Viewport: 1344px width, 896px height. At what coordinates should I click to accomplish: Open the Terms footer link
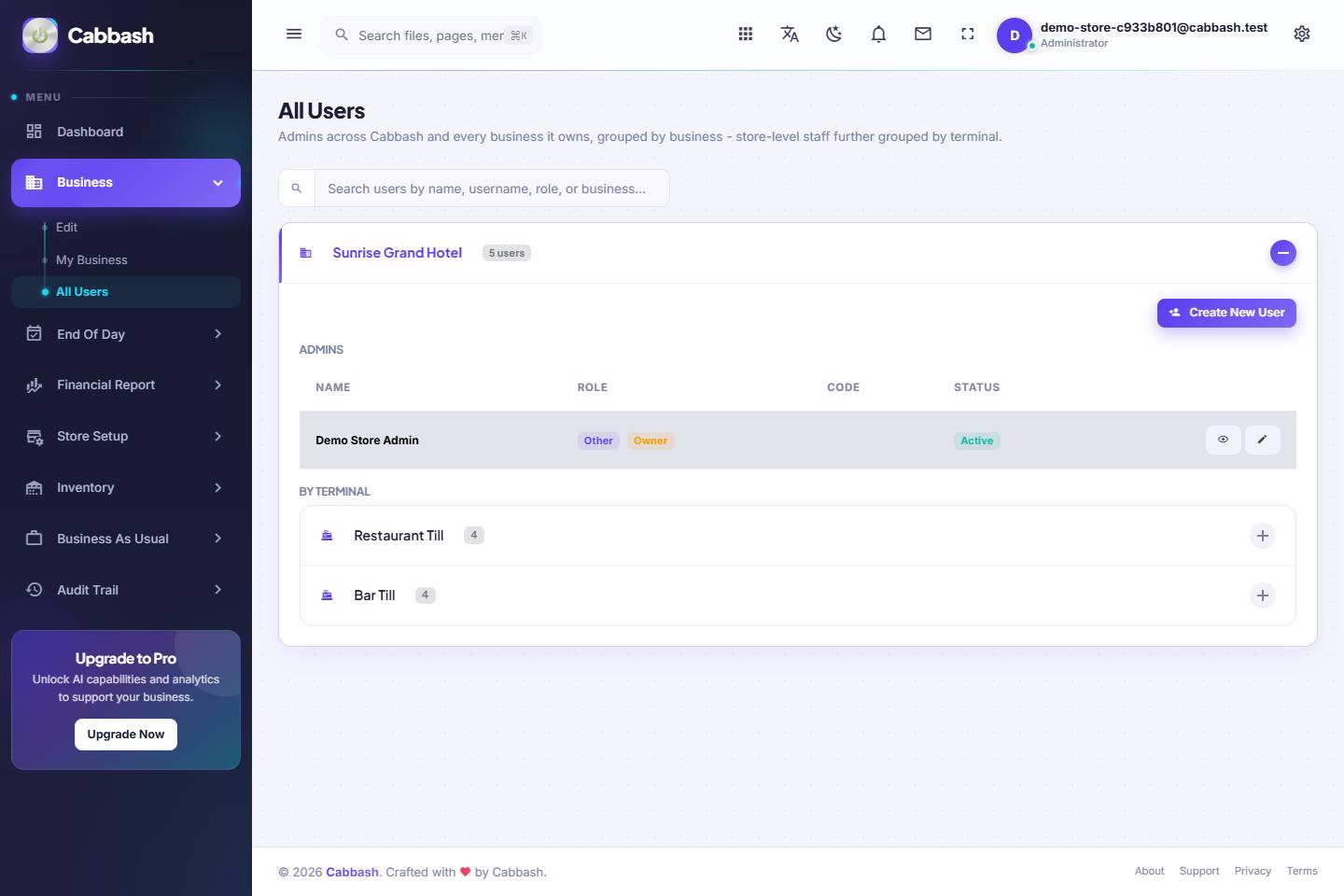pyautogui.click(x=1302, y=871)
